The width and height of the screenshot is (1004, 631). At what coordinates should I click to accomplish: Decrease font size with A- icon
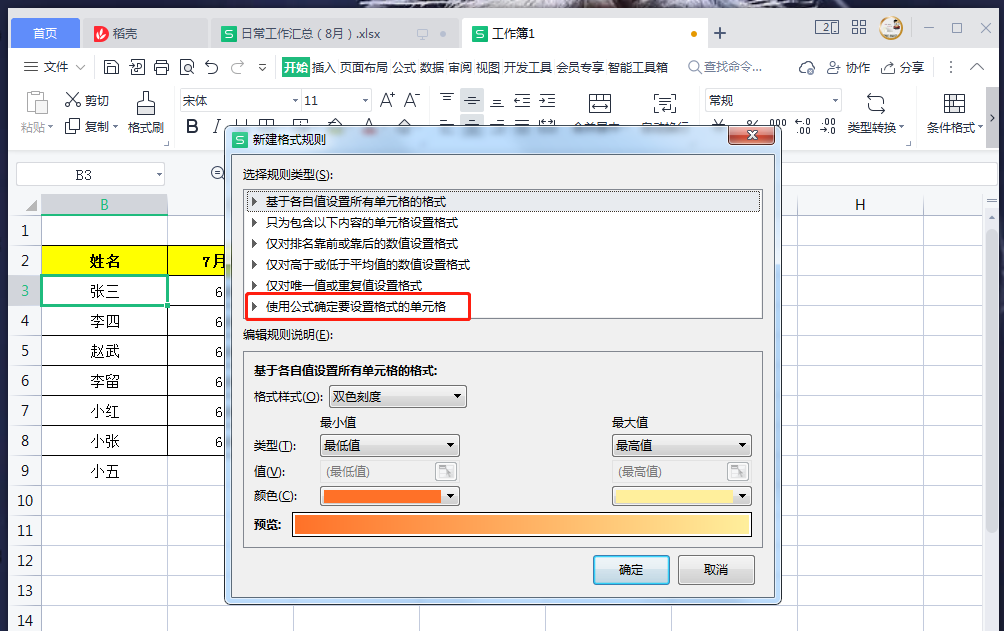coord(411,100)
